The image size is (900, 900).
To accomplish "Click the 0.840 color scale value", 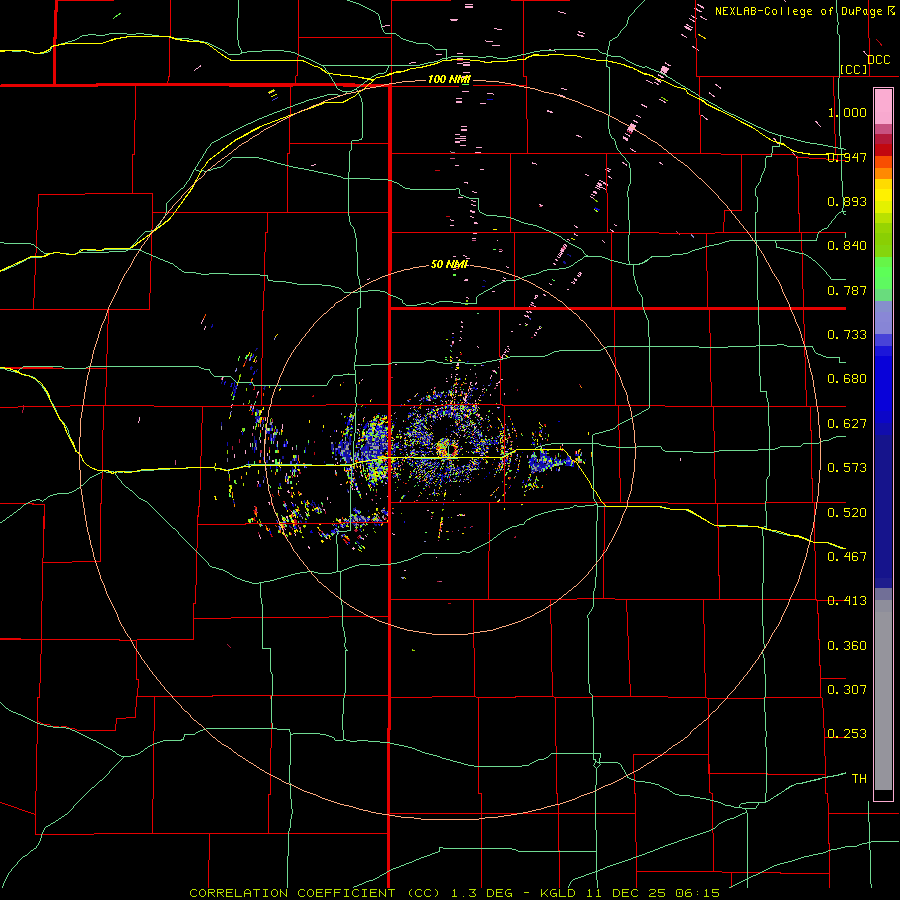I will [847, 246].
